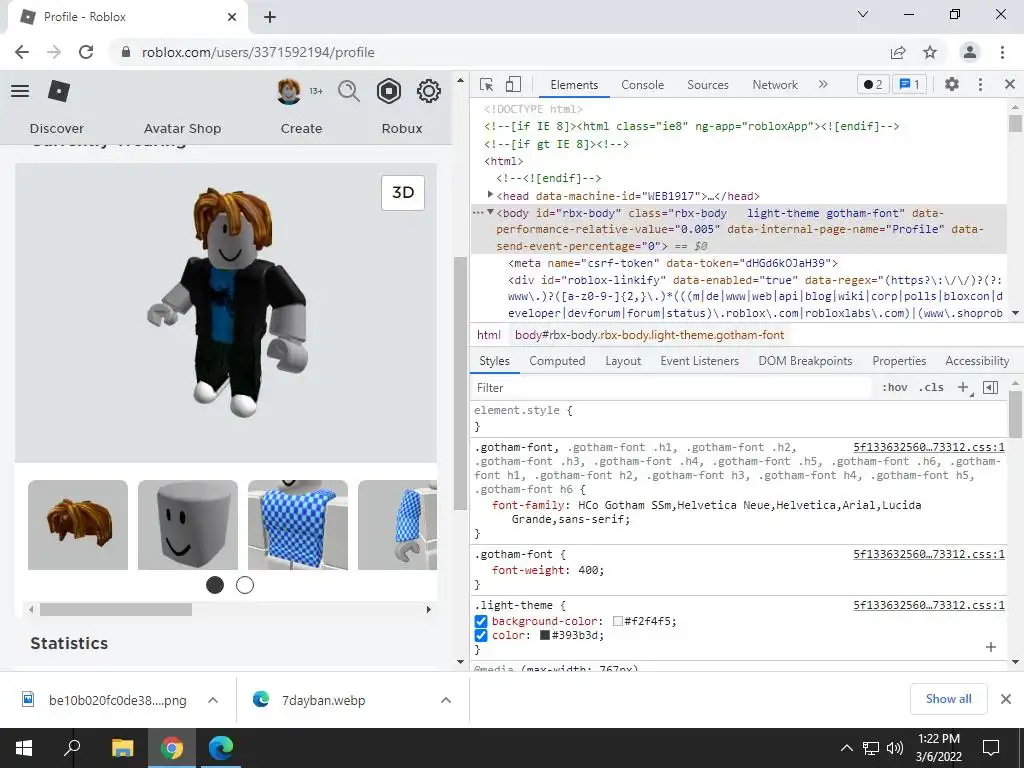Show all downloads button
This screenshot has height=768, width=1024.
pyautogui.click(x=948, y=699)
